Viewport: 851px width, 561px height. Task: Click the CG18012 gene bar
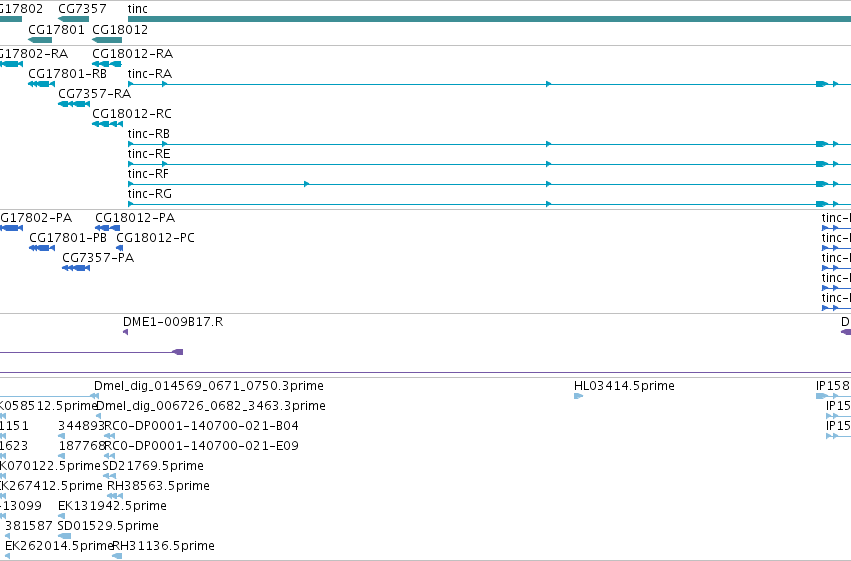pyautogui.click(x=107, y=40)
